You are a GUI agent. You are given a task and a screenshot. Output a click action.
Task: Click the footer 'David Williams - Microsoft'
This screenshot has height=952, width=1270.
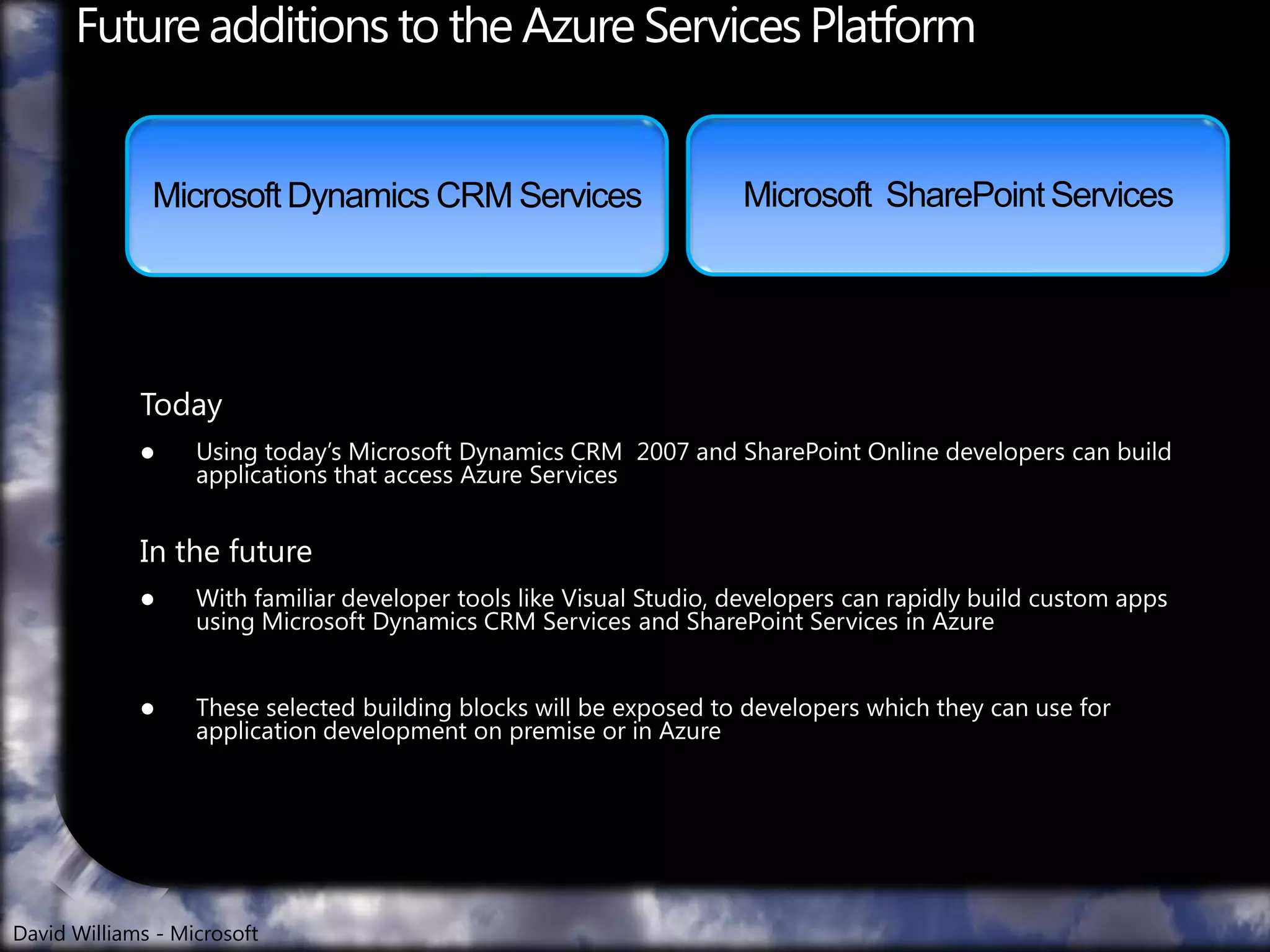pyautogui.click(x=135, y=933)
